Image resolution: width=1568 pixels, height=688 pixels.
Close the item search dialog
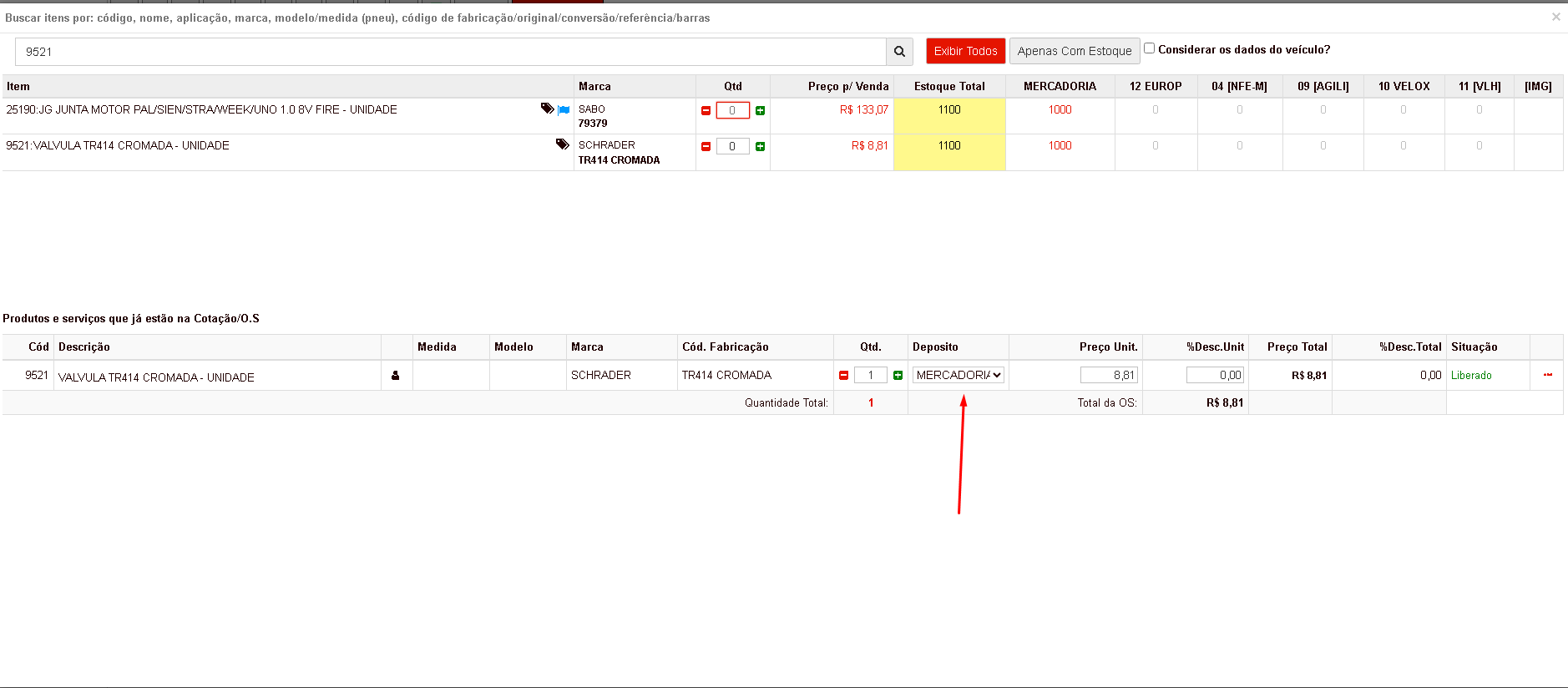pyautogui.click(x=1555, y=17)
